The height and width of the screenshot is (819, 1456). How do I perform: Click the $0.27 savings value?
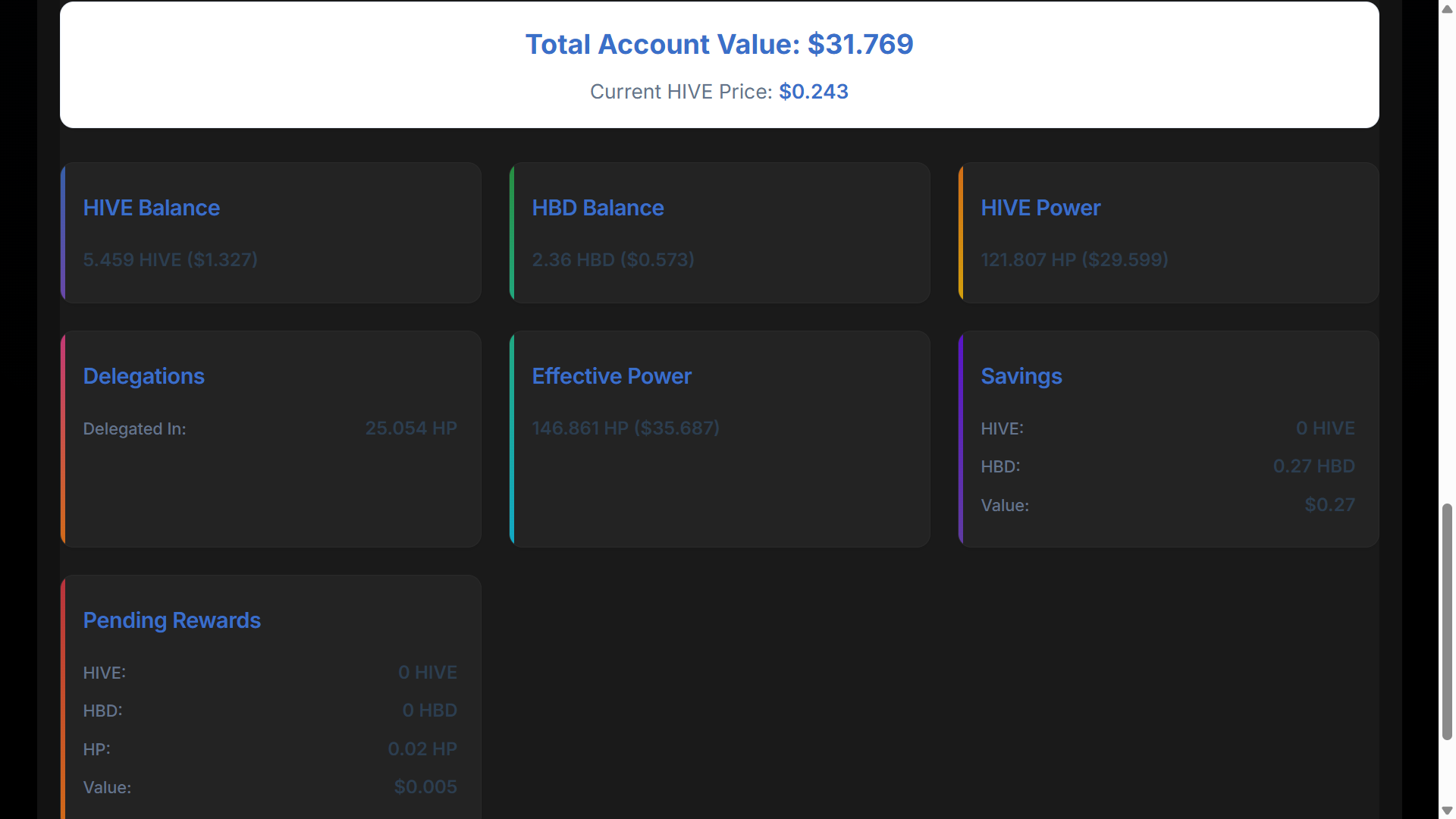tap(1330, 505)
